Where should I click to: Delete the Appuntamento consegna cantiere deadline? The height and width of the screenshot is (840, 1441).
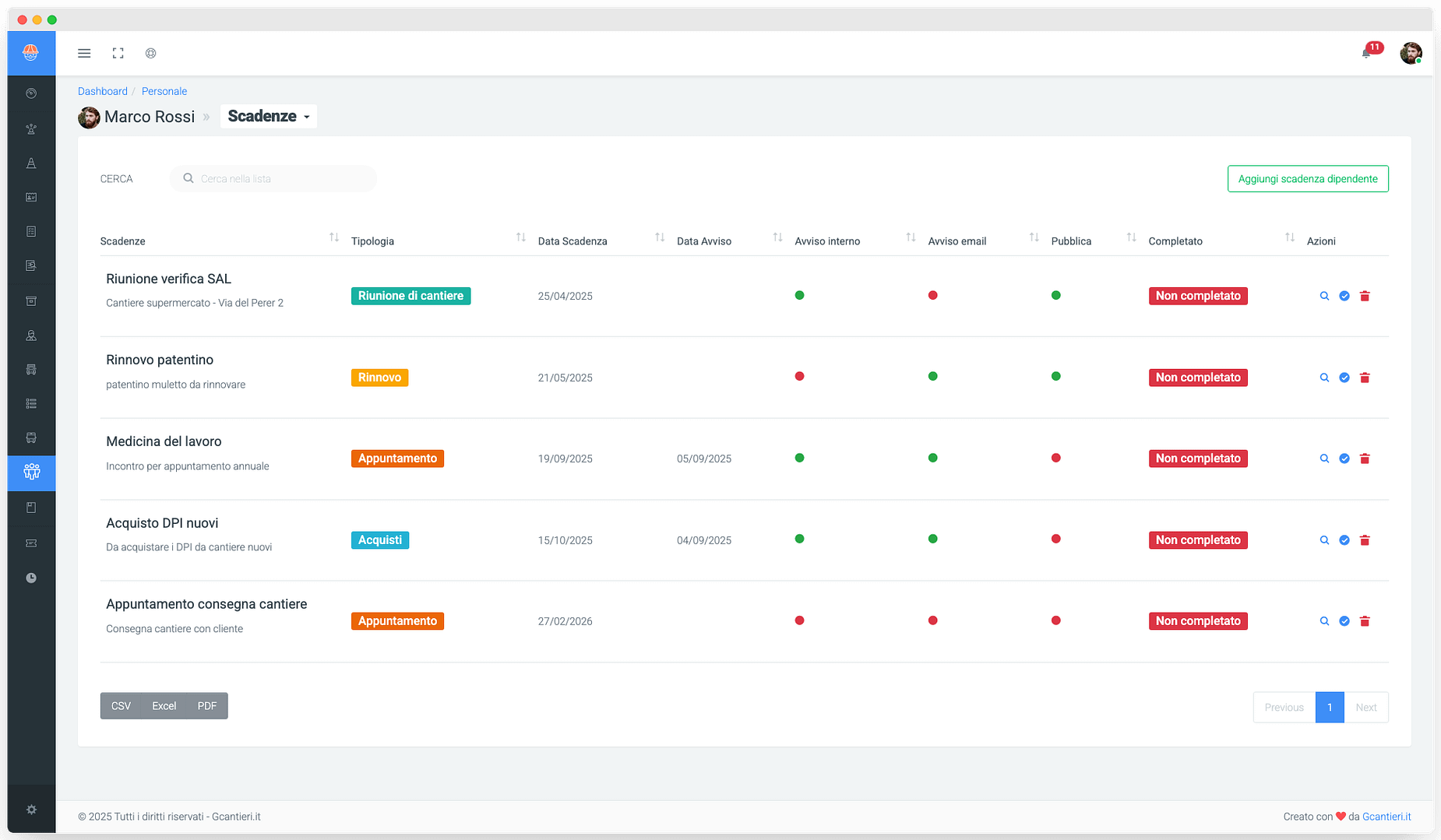[x=1365, y=621]
